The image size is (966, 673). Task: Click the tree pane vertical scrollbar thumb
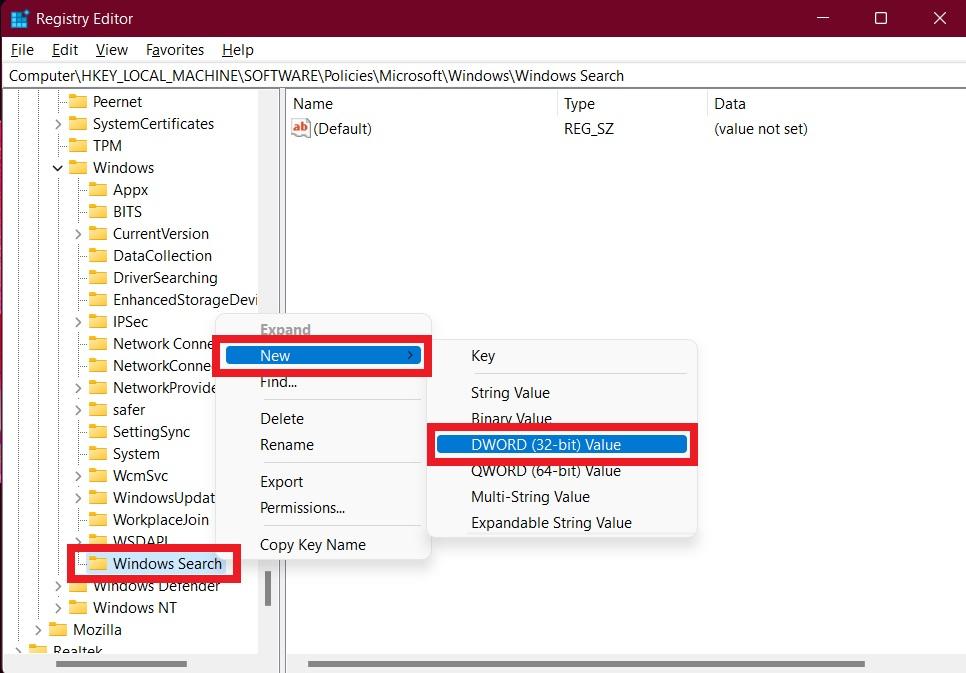[268, 588]
